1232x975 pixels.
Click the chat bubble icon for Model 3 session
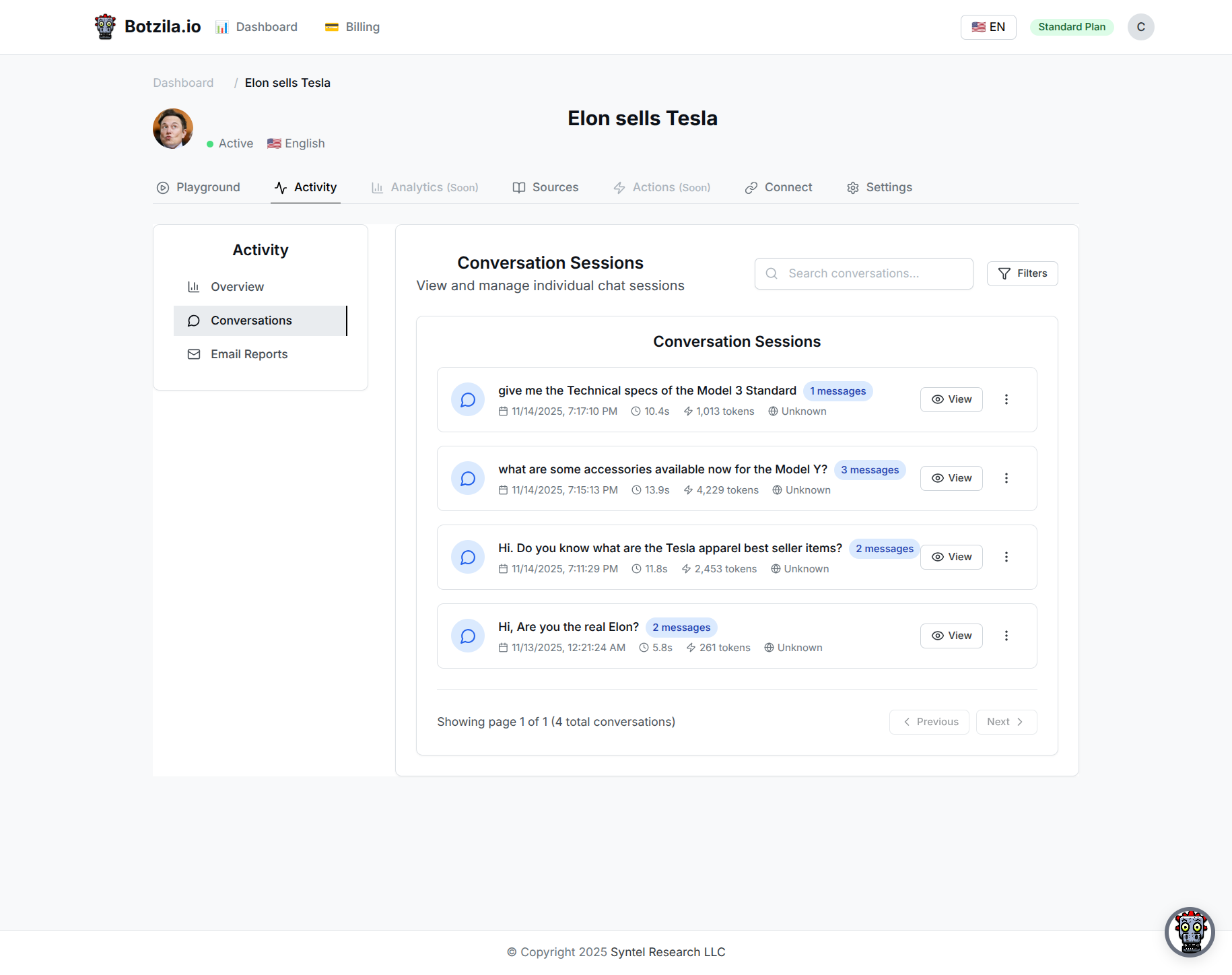468,400
